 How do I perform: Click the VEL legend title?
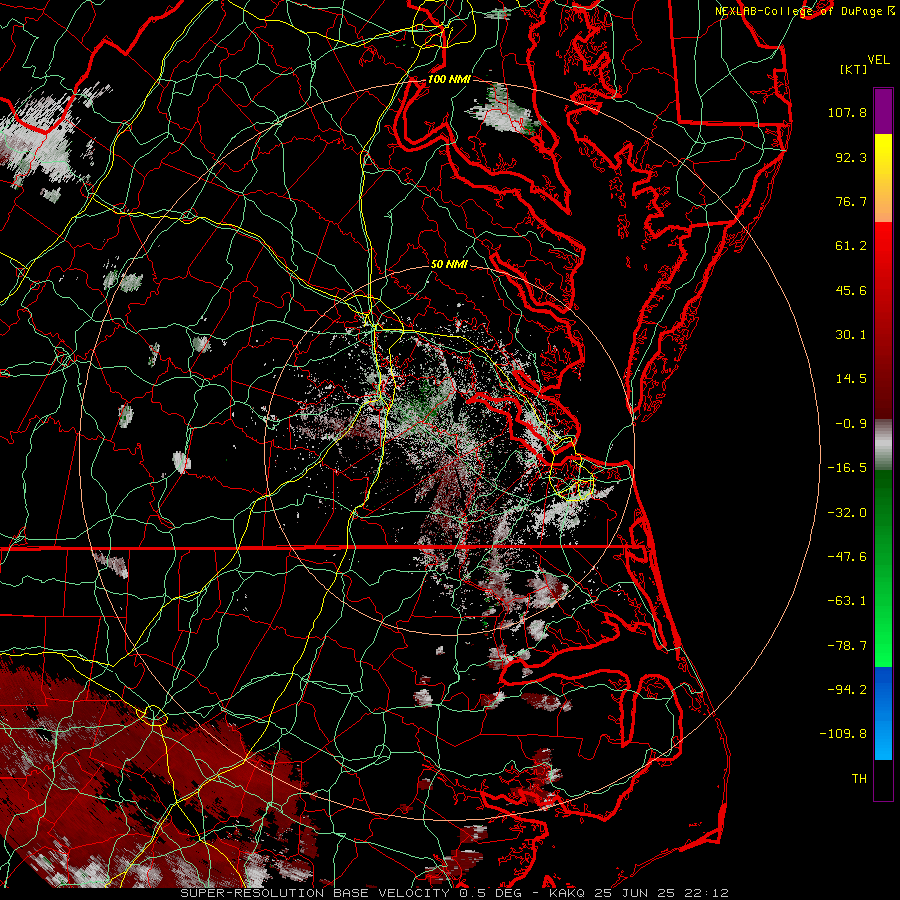click(878, 60)
